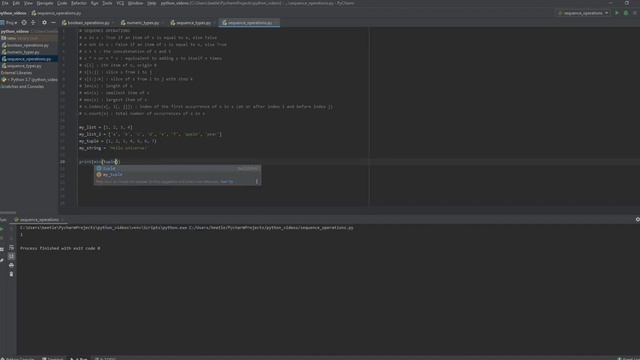This screenshot has width=640, height=360.
Task: Switch to boolean_operations.py editor tab
Action: 88,23
